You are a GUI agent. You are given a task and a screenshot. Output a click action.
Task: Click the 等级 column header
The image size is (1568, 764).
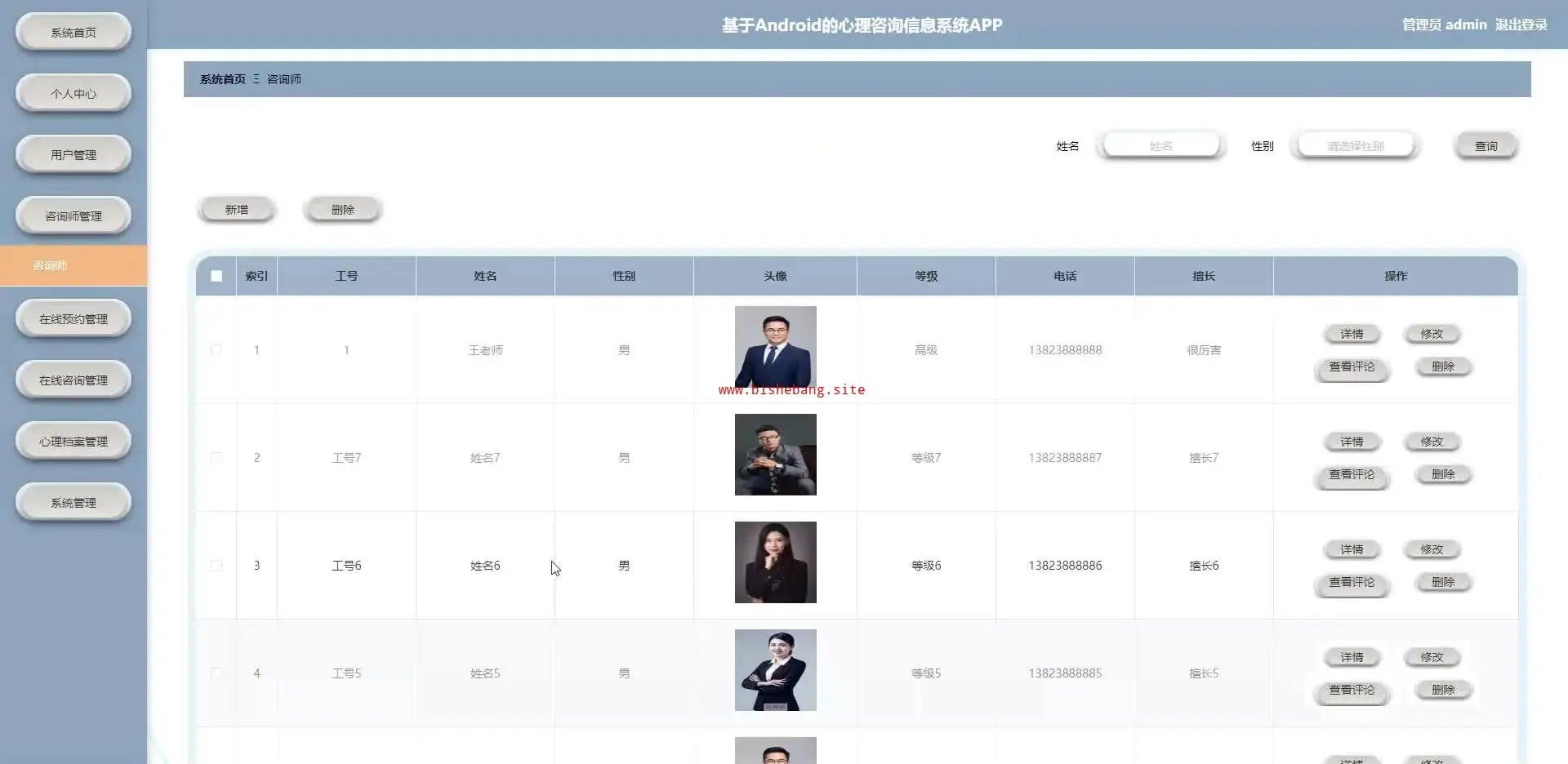[926, 276]
